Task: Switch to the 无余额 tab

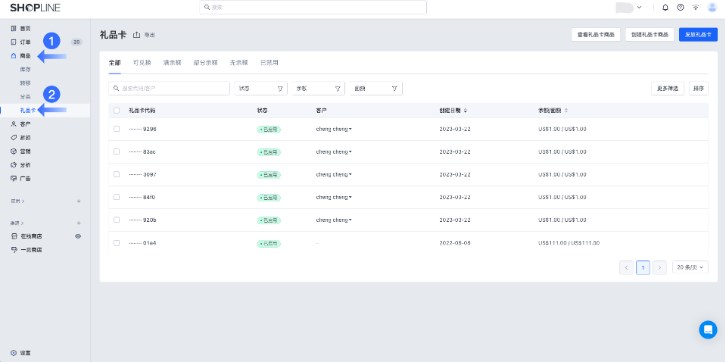Action: (239, 63)
